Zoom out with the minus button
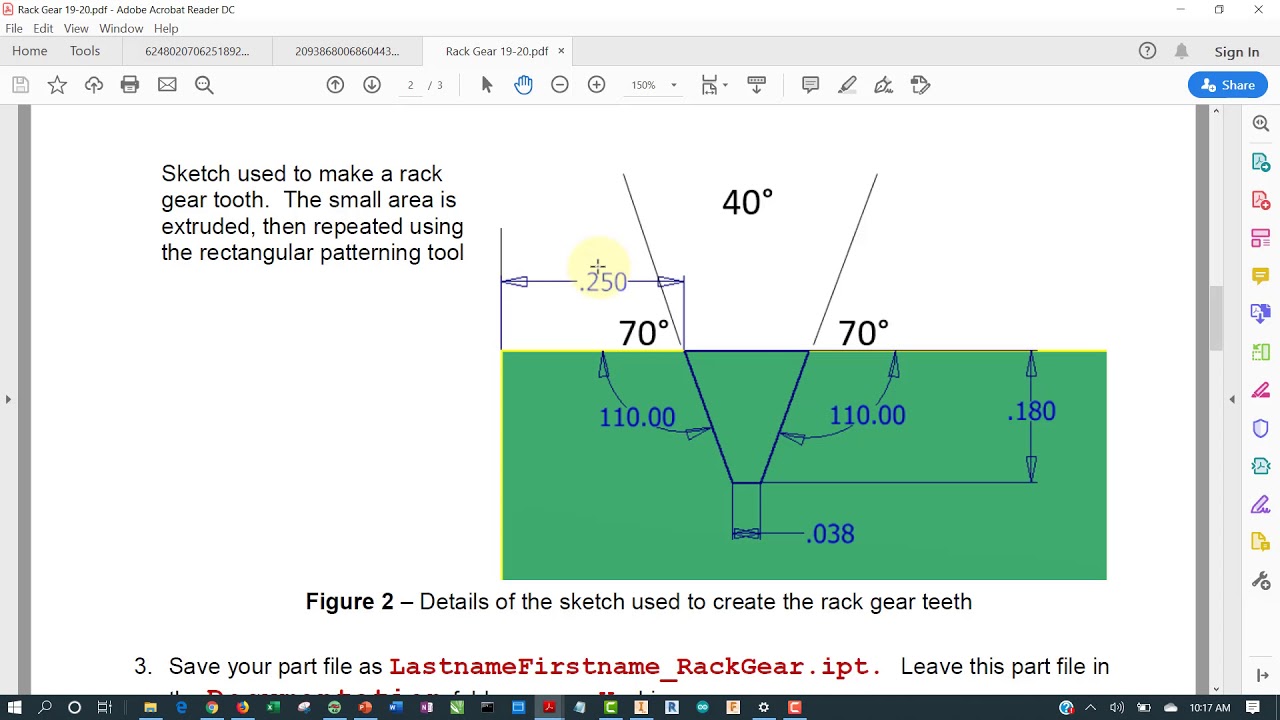This screenshot has width=1280, height=720. 560,85
